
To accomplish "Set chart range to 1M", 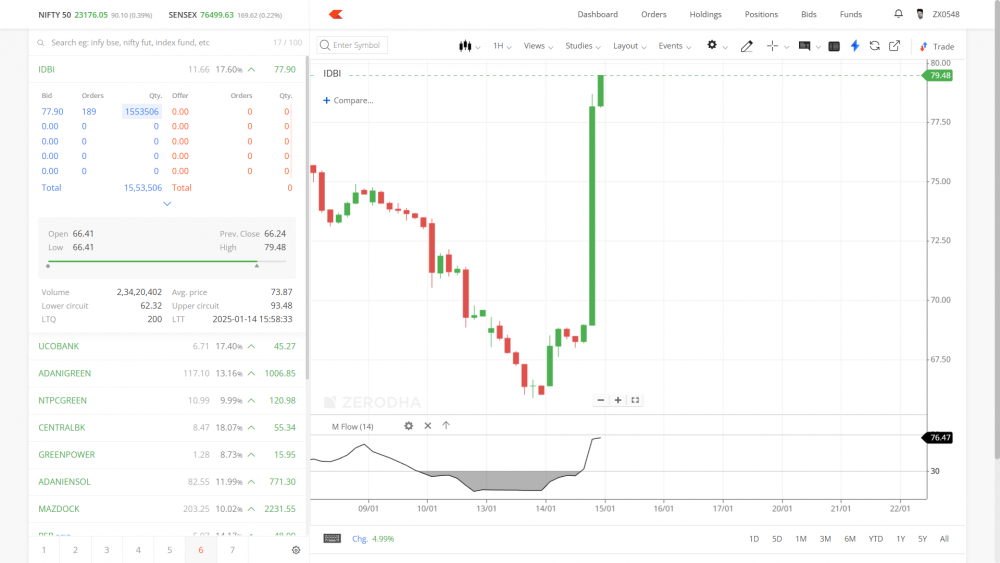I will tap(801, 539).
